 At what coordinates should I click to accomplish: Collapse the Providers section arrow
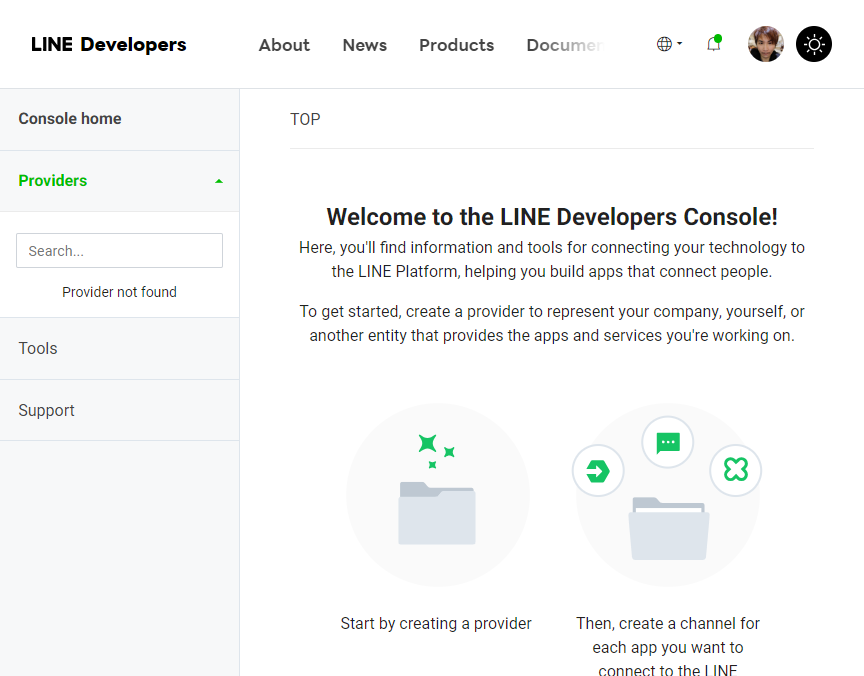click(219, 181)
